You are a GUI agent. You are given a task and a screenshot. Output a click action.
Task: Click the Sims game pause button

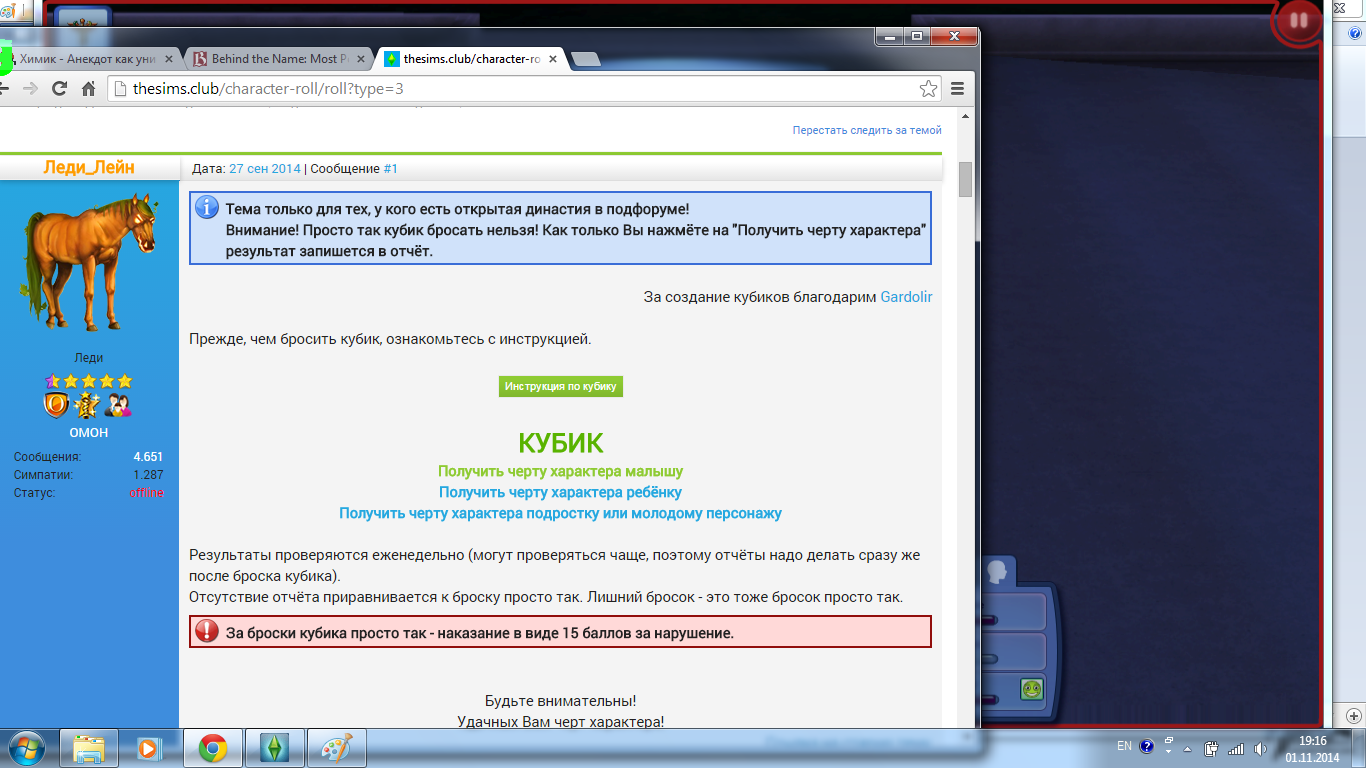pos(1298,21)
